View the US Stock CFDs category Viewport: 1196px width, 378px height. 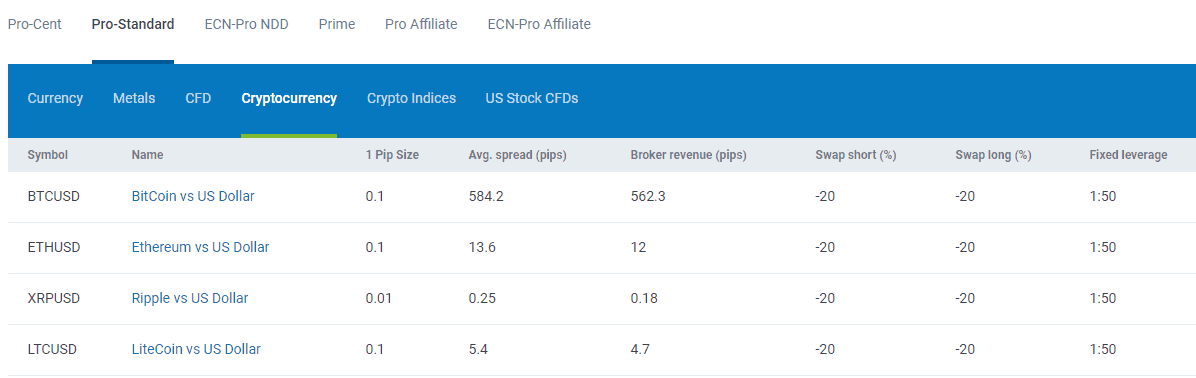click(532, 98)
